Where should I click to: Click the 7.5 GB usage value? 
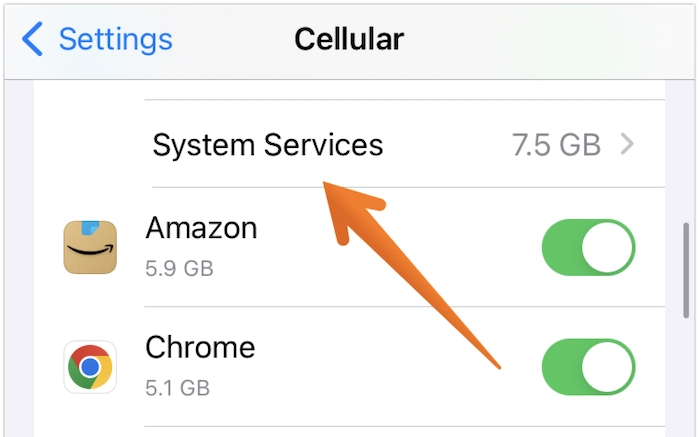tap(556, 145)
